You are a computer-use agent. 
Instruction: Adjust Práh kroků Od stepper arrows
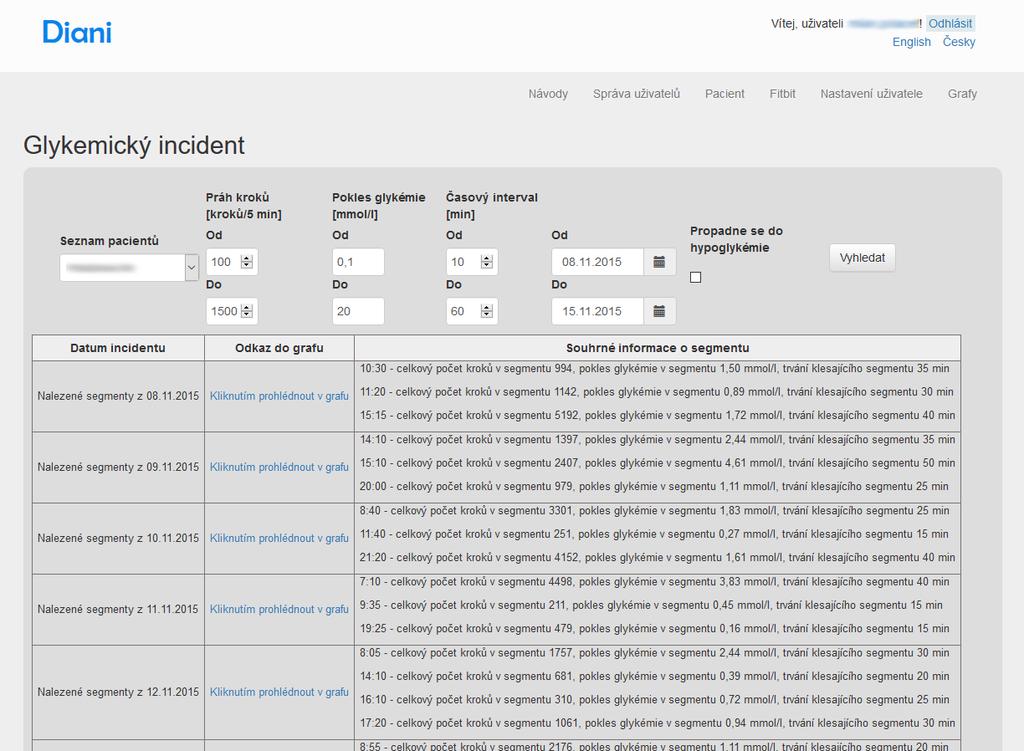[x=247, y=262]
